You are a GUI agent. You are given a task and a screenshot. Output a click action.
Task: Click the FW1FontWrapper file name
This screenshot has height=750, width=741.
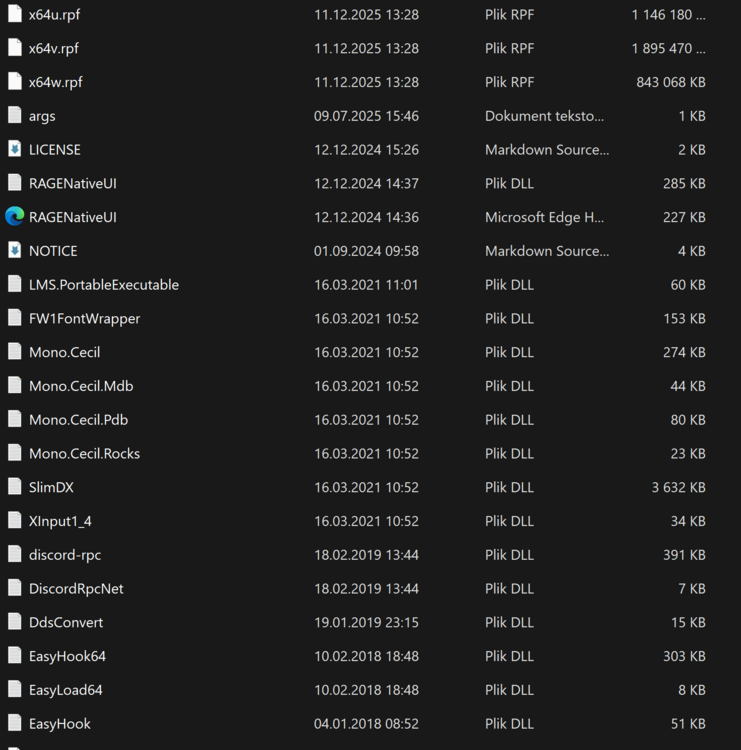coord(85,319)
